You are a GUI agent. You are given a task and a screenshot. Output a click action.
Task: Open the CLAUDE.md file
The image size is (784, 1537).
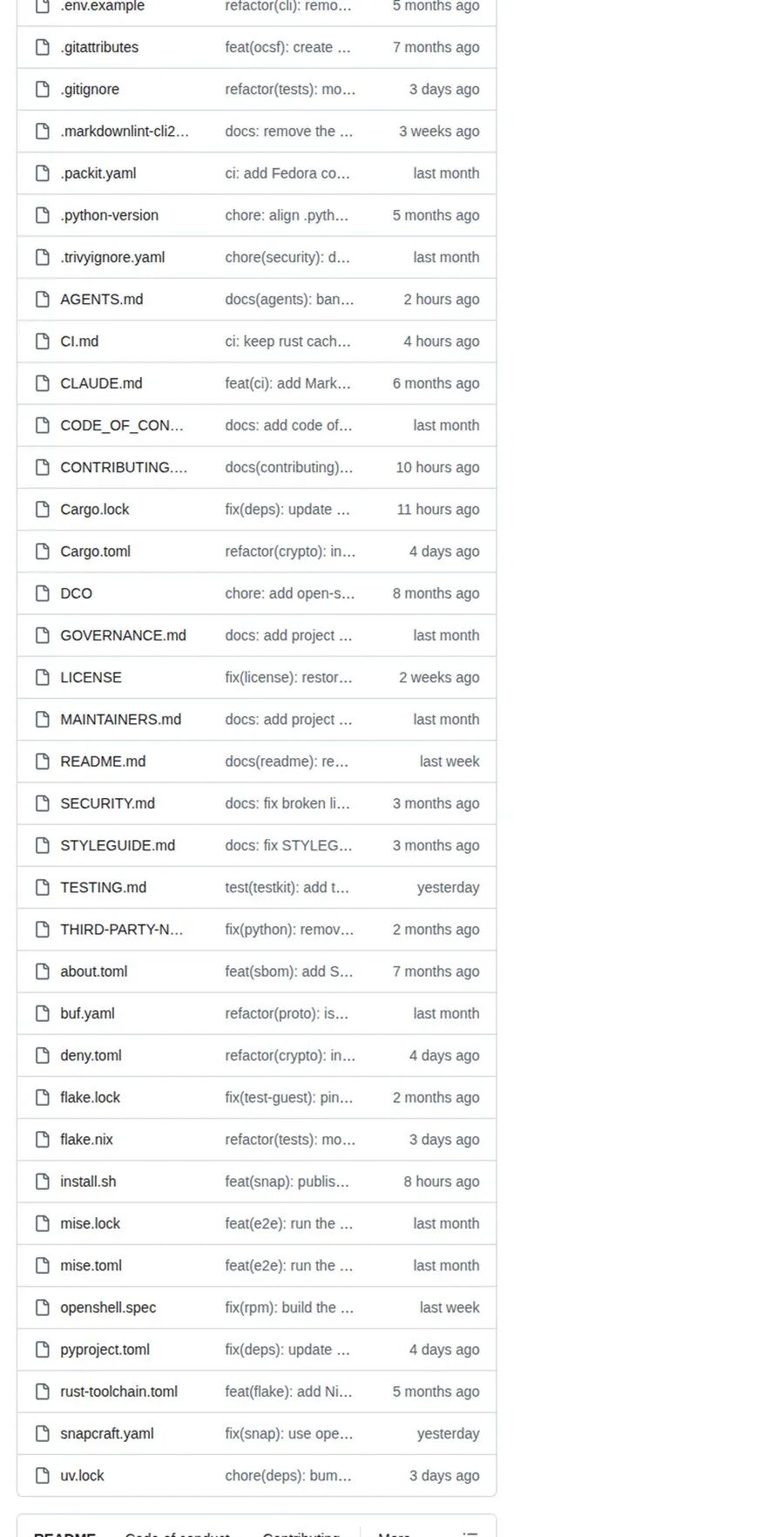click(x=101, y=383)
